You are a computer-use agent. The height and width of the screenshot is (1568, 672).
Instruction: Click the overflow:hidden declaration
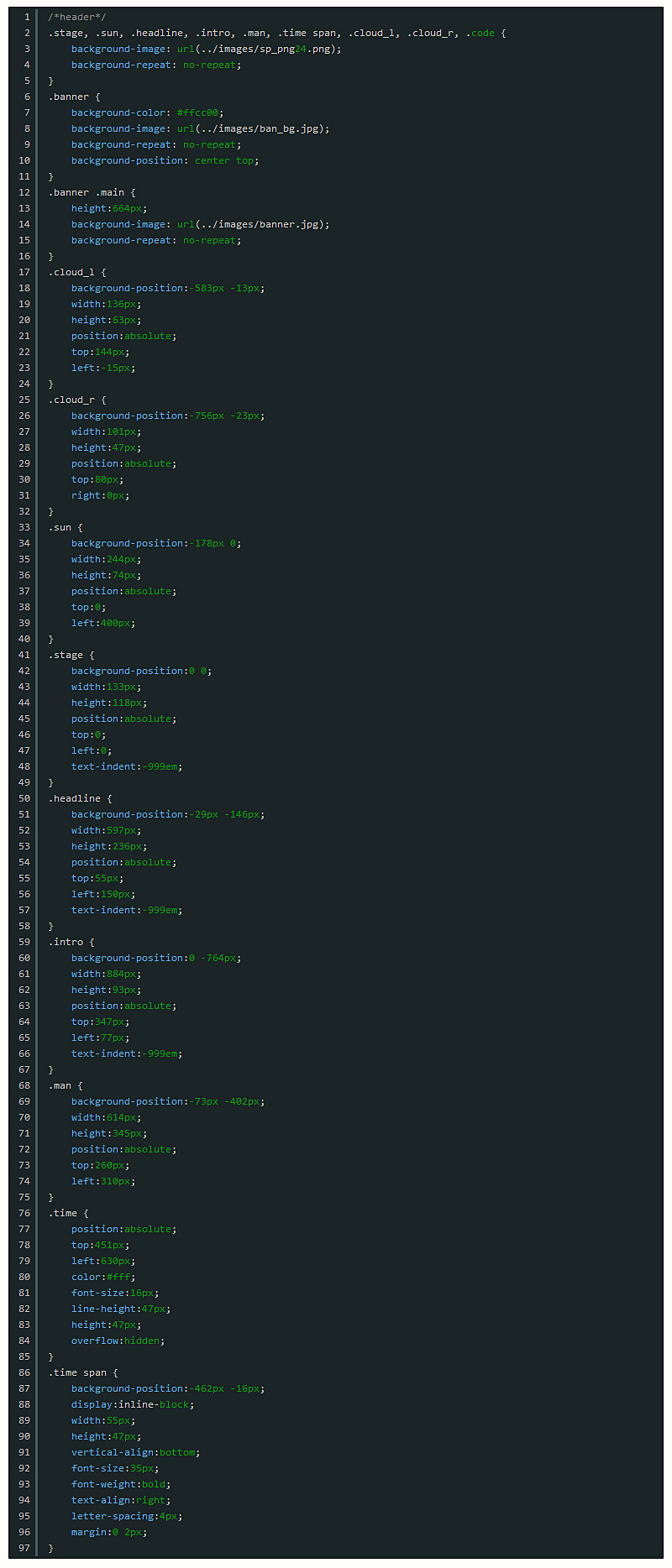(118, 1341)
